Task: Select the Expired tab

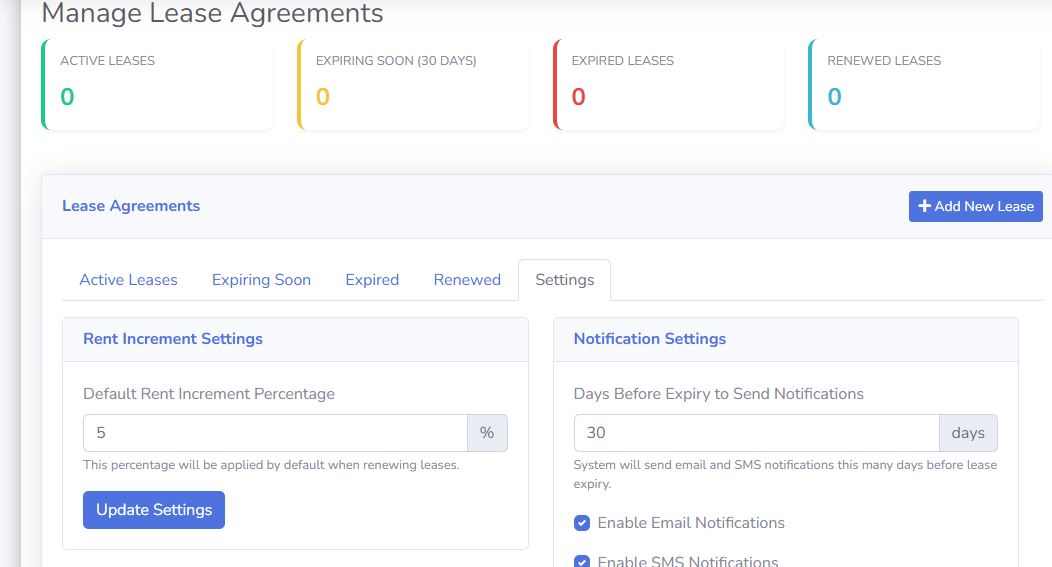Action: (x=372, y=280)
